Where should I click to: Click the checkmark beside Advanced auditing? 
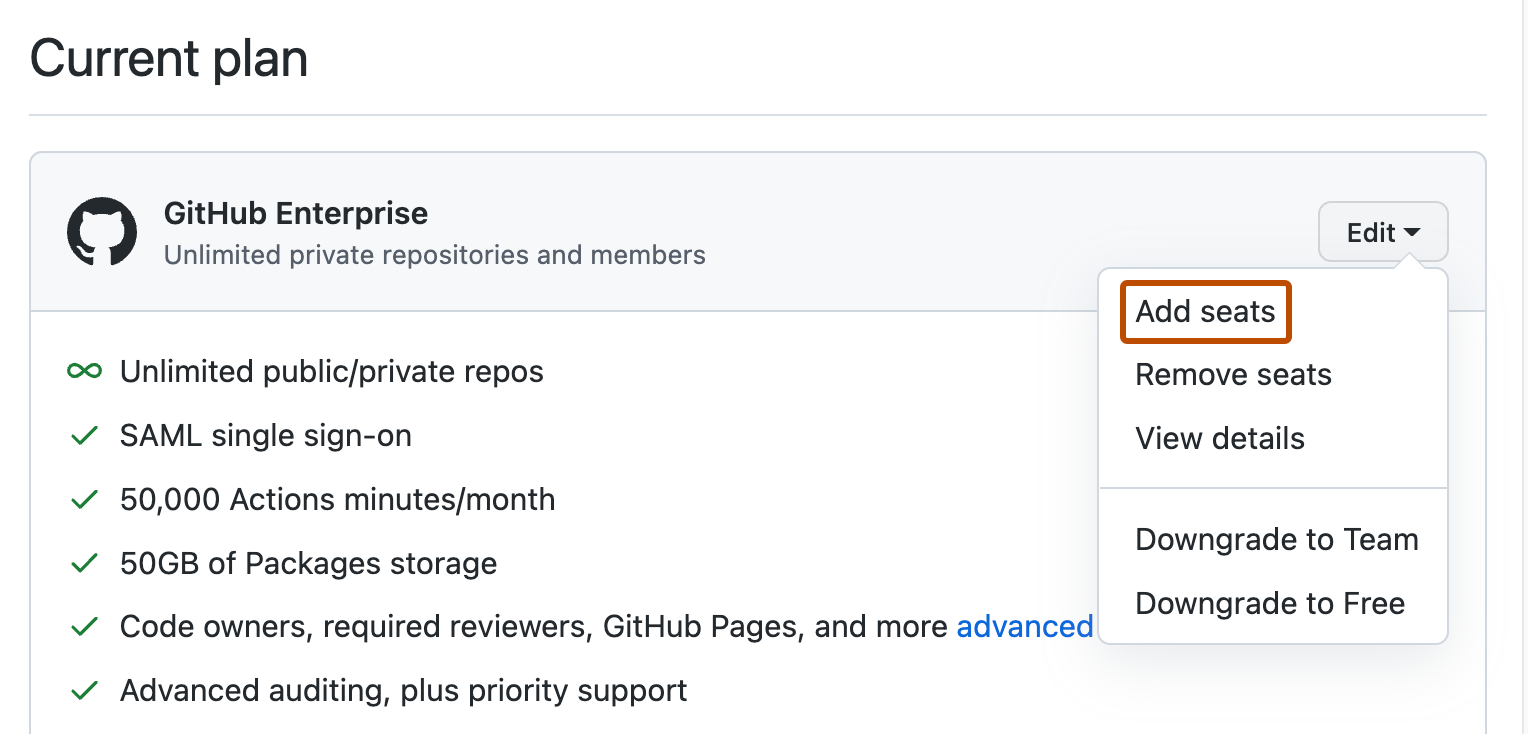click(x=84, y=691)
